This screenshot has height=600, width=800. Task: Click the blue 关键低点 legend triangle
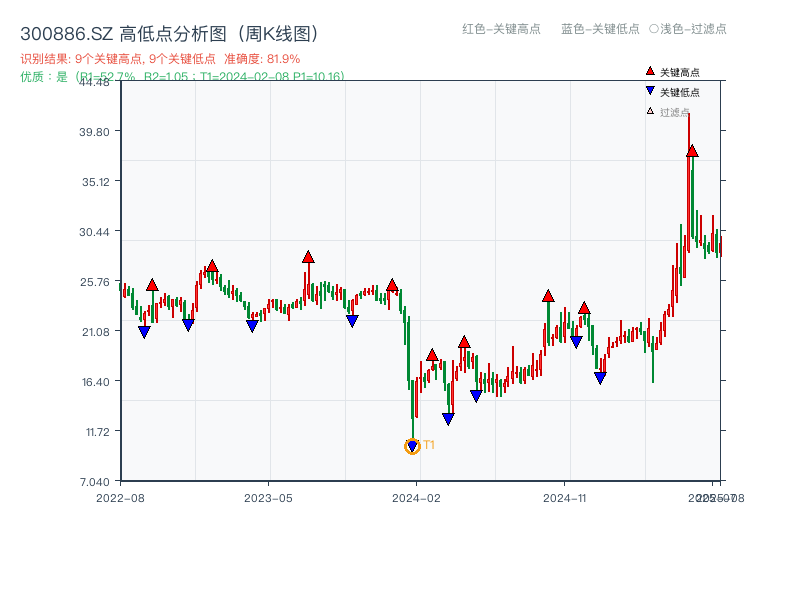[x=650, y=92]
